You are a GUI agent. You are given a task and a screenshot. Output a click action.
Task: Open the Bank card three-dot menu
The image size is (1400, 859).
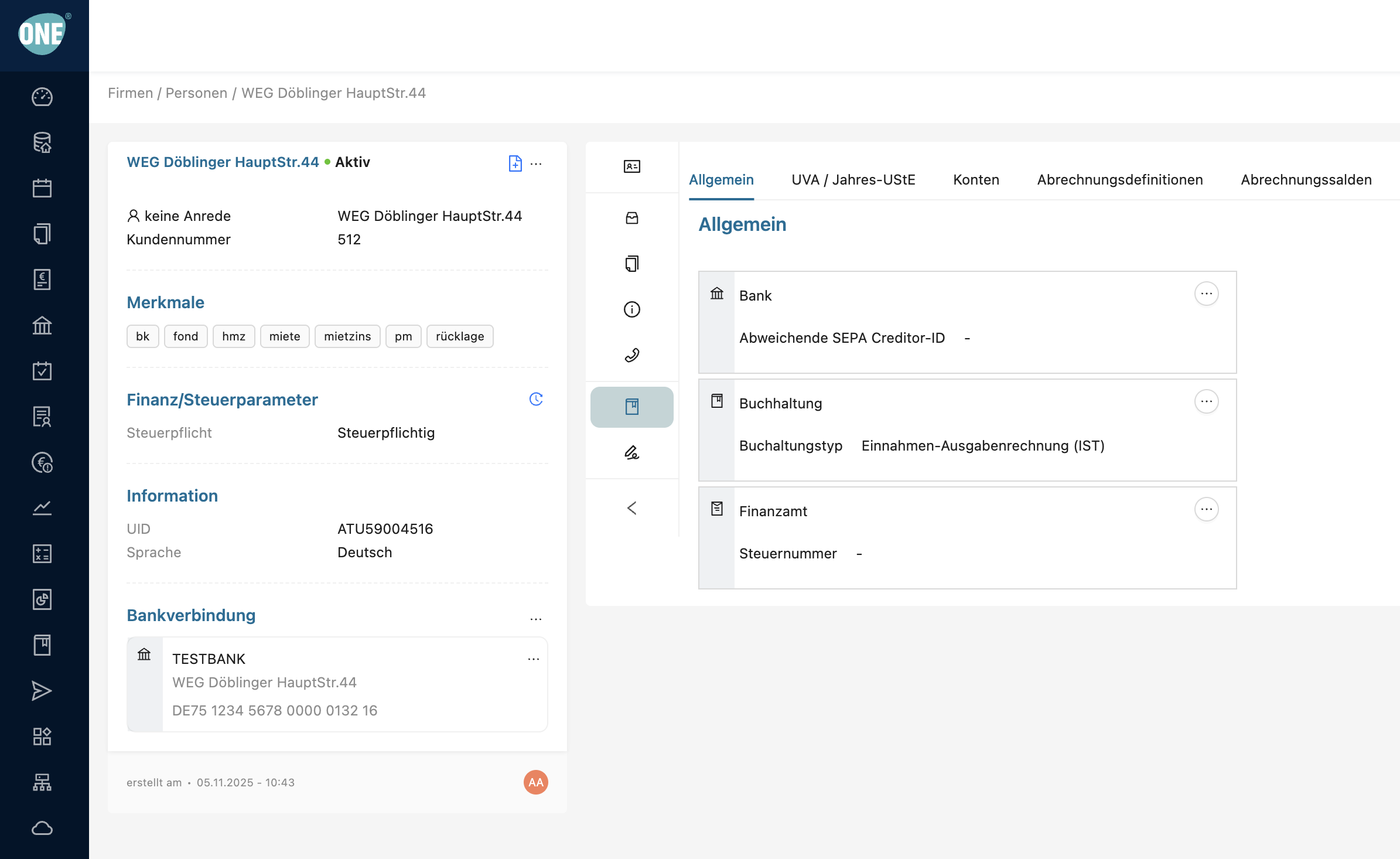click(x=1206, y=294)
